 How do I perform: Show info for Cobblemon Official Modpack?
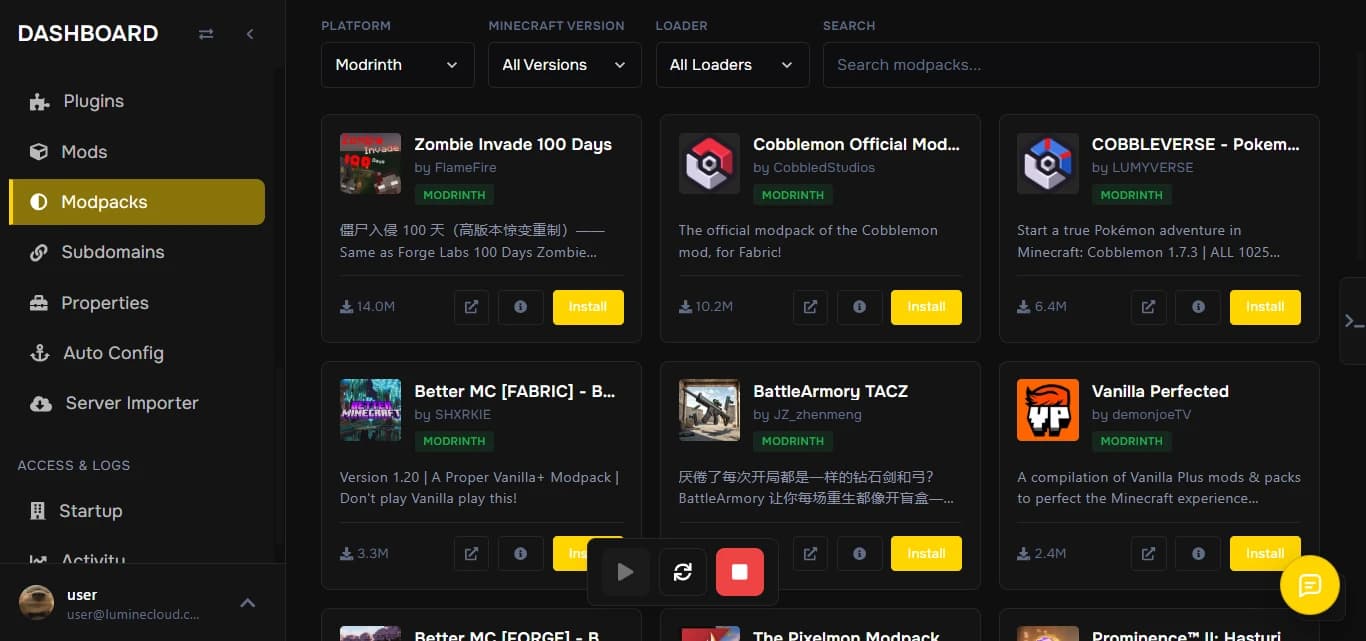pyautogui.click(x=859, y=307)
